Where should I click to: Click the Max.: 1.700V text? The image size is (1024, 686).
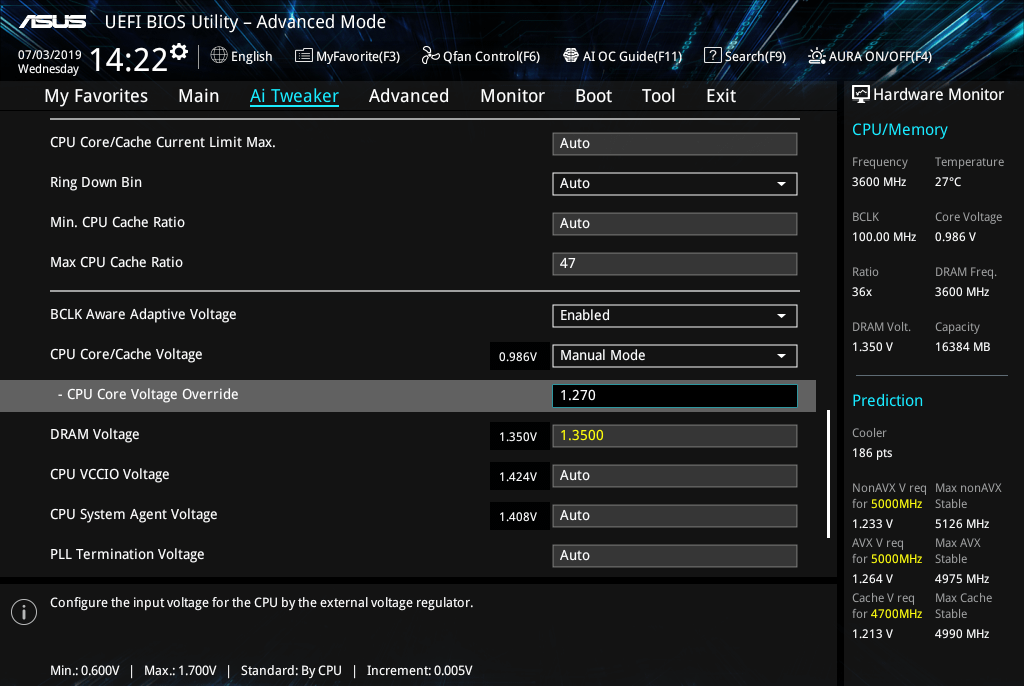click(180, 671)
